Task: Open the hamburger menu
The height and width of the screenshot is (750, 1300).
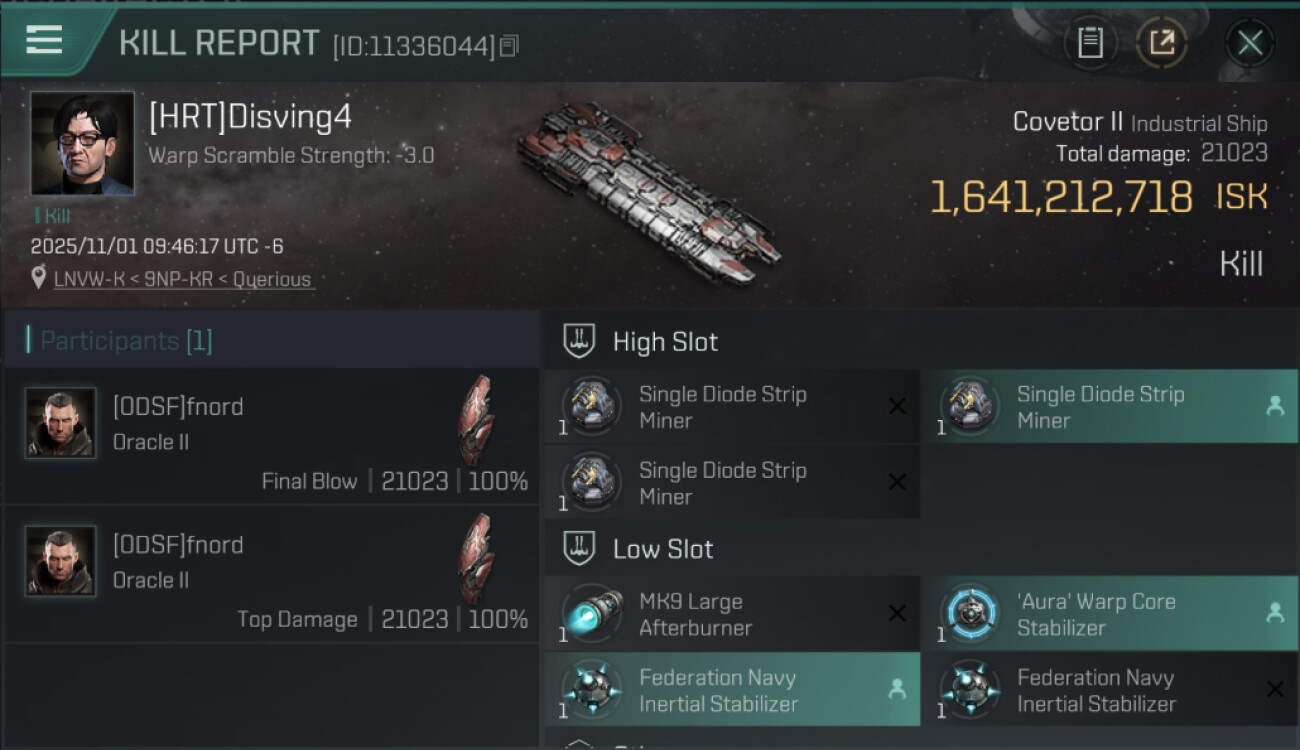Action: click(x=44, y=40)
